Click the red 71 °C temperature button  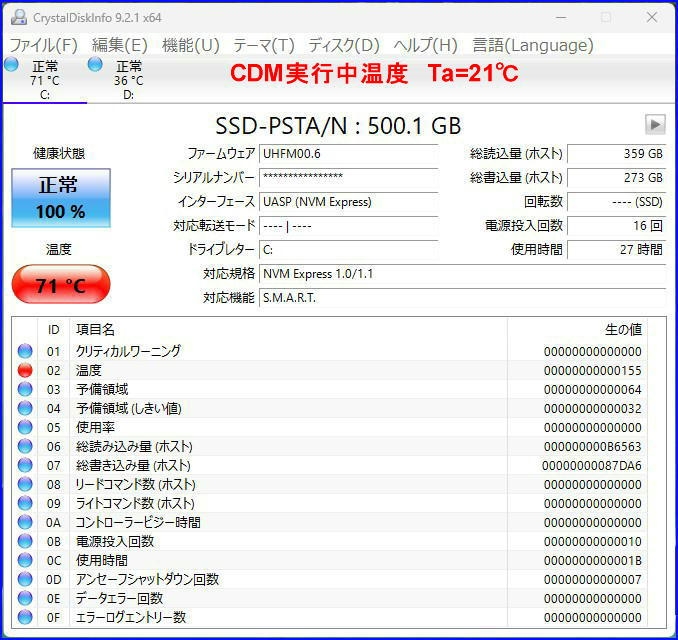click(x=61, y=285)
